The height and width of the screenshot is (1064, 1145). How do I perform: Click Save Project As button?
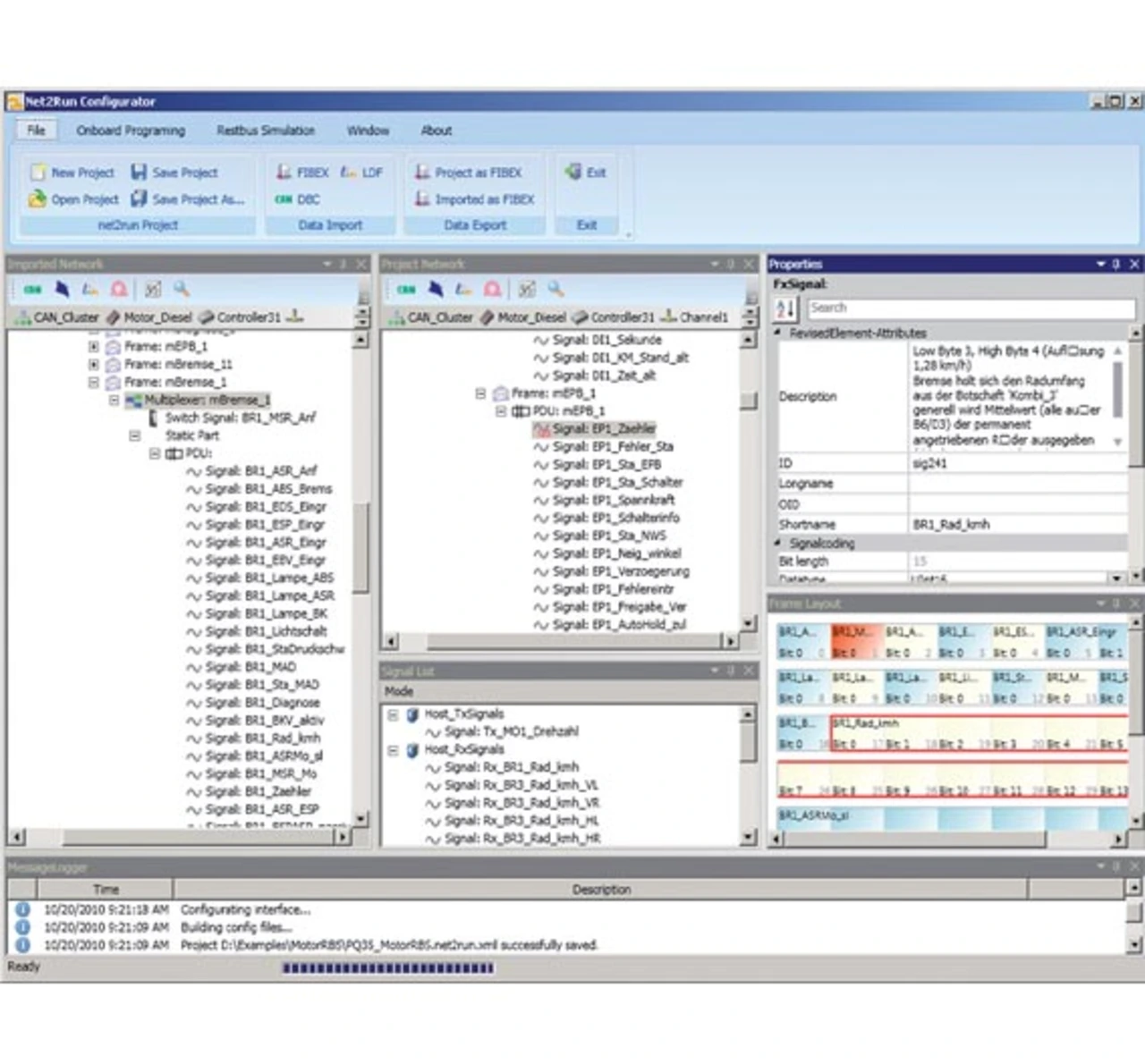click(x=188, y=199)
